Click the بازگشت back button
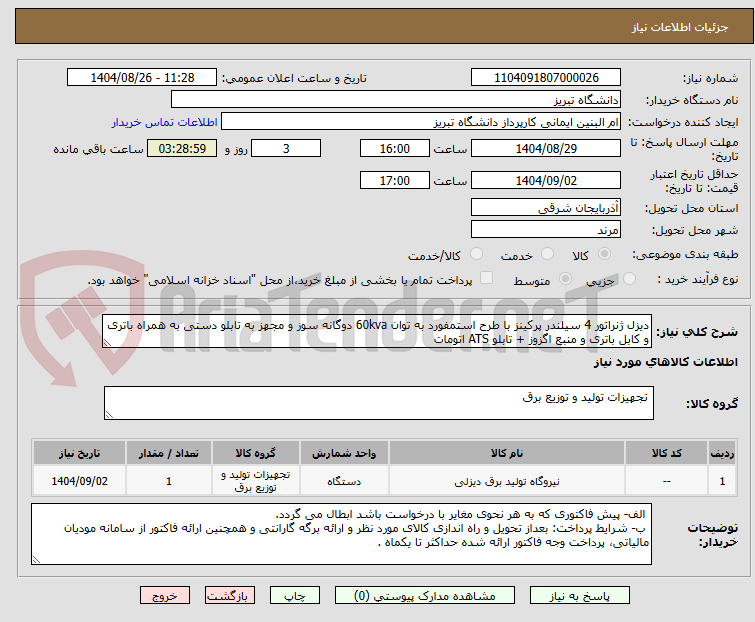This screenshot has width=755, height=622. point(230,596)
